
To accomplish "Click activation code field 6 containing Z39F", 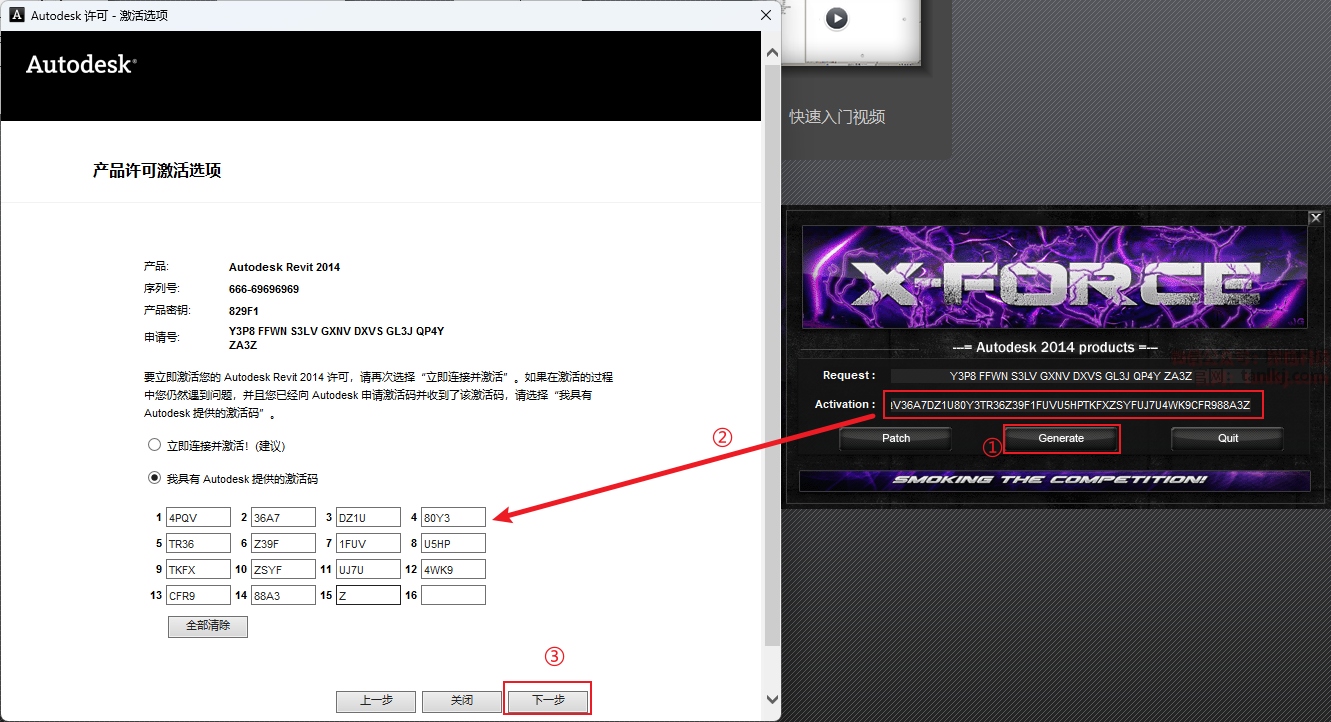I will (x=283, y=543).
